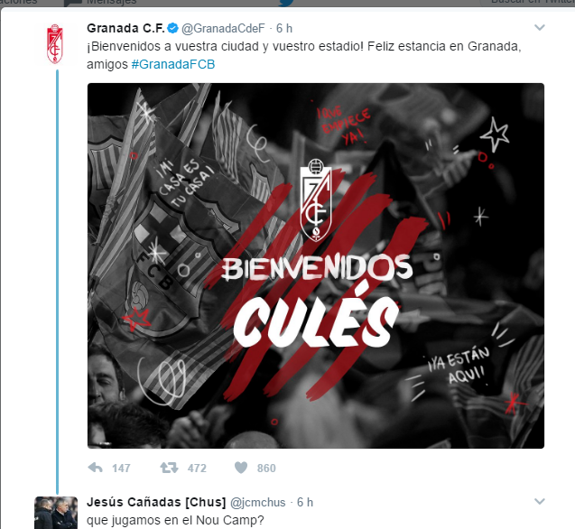The width and height of the screenshot is (575, 529).
Task: Retweet the Granada C.F. welcome tweet
Action: pos(169,468)
